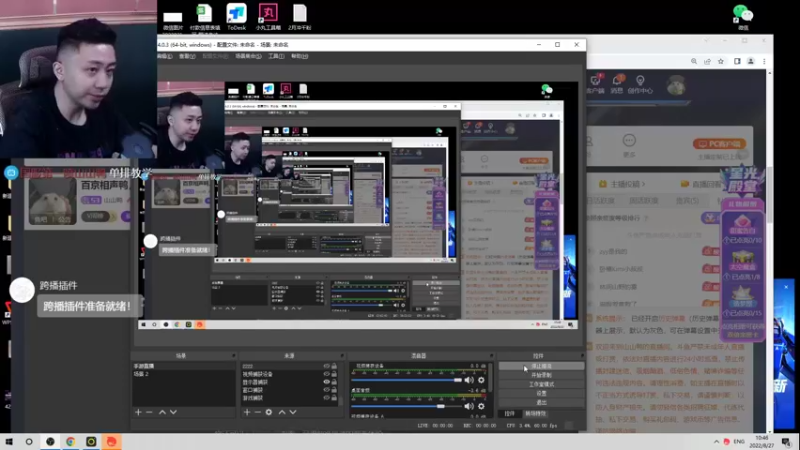Open the spreadsheet file desktop icon

click(x=205, y=16)
